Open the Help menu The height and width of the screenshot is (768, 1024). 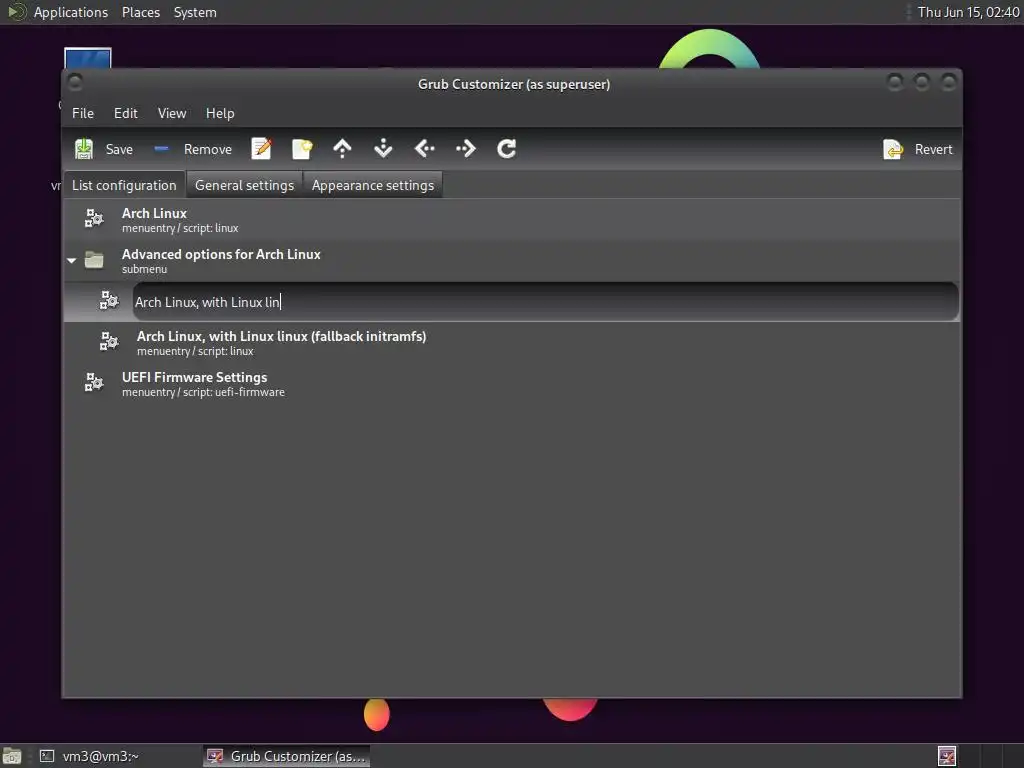coord(220,113)
